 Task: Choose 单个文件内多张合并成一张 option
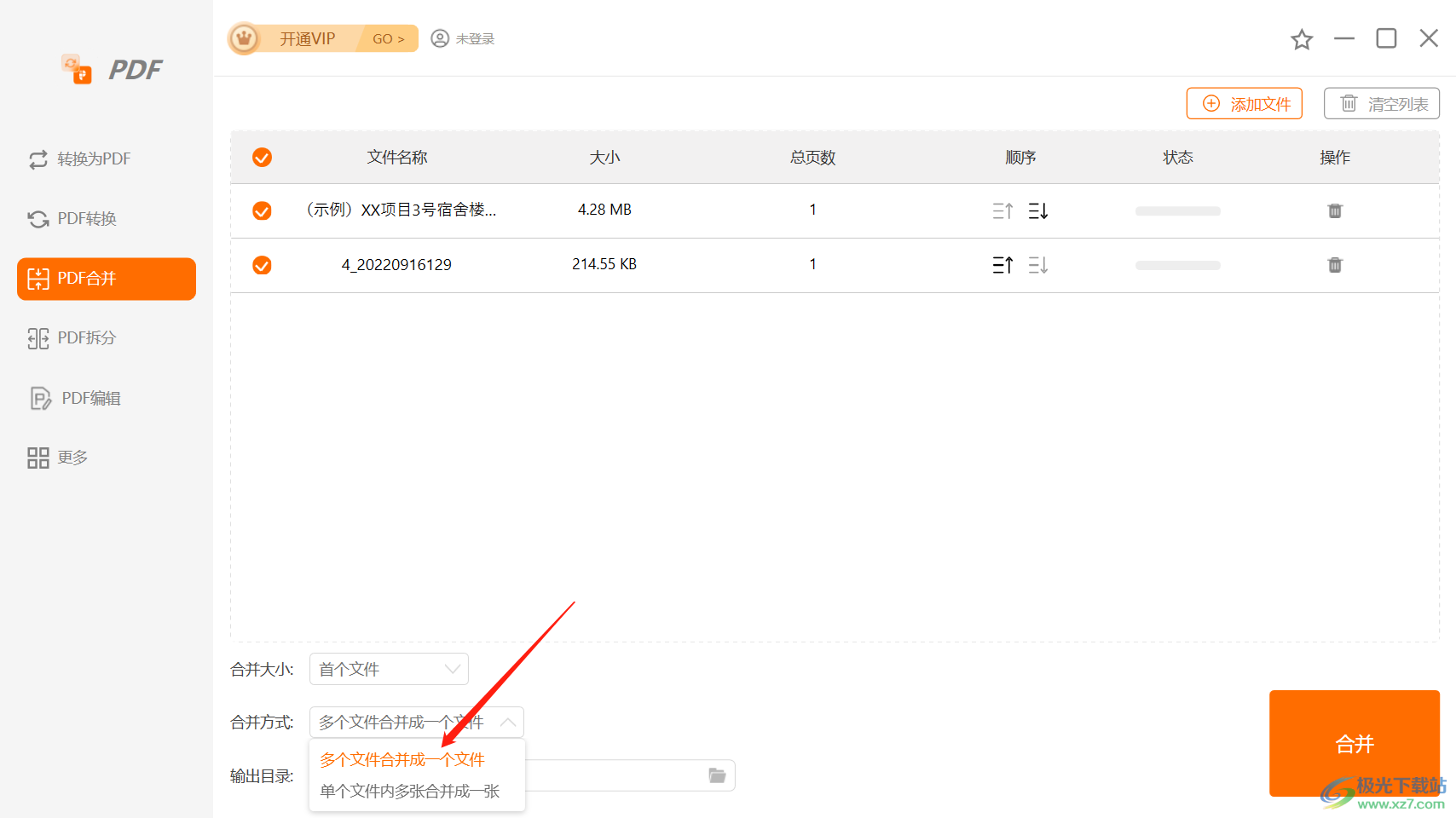tap(410, 792)
